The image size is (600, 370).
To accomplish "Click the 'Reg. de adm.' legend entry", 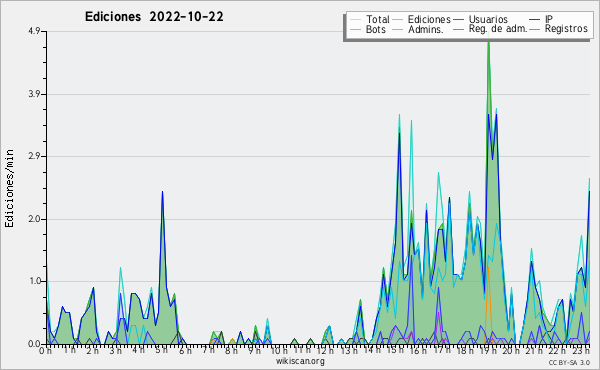I will click(498, 29).
